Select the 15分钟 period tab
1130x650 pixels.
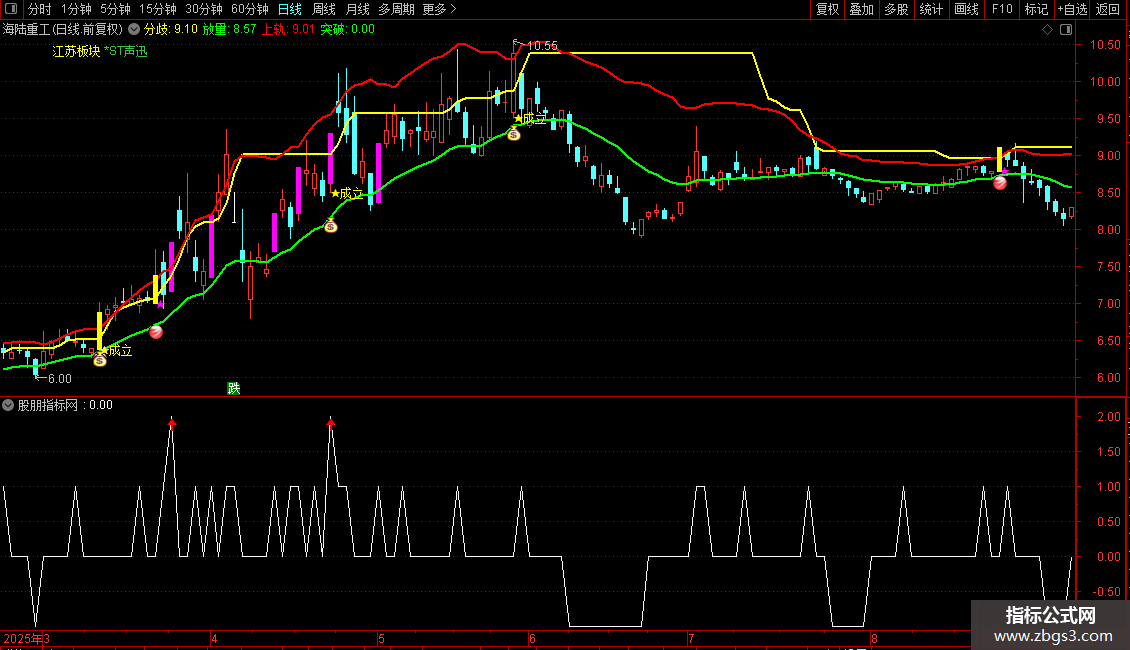pyautogui.click(x=157, y=9)
